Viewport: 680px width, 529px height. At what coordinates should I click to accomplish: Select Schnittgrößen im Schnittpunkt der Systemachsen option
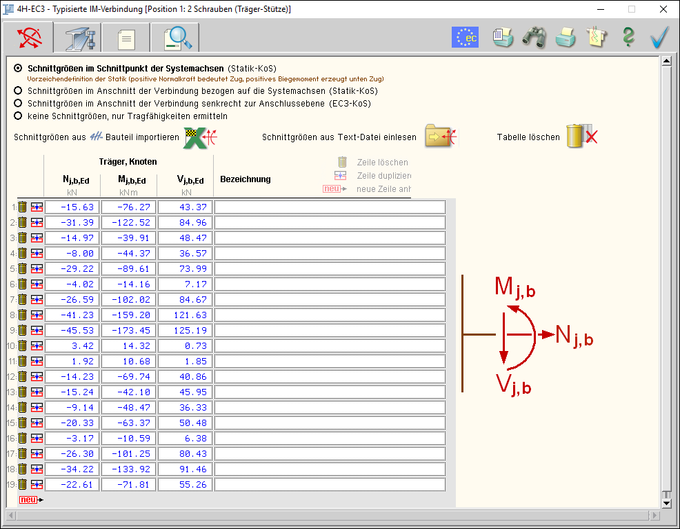pyautogui.click(x=18, y=66)
